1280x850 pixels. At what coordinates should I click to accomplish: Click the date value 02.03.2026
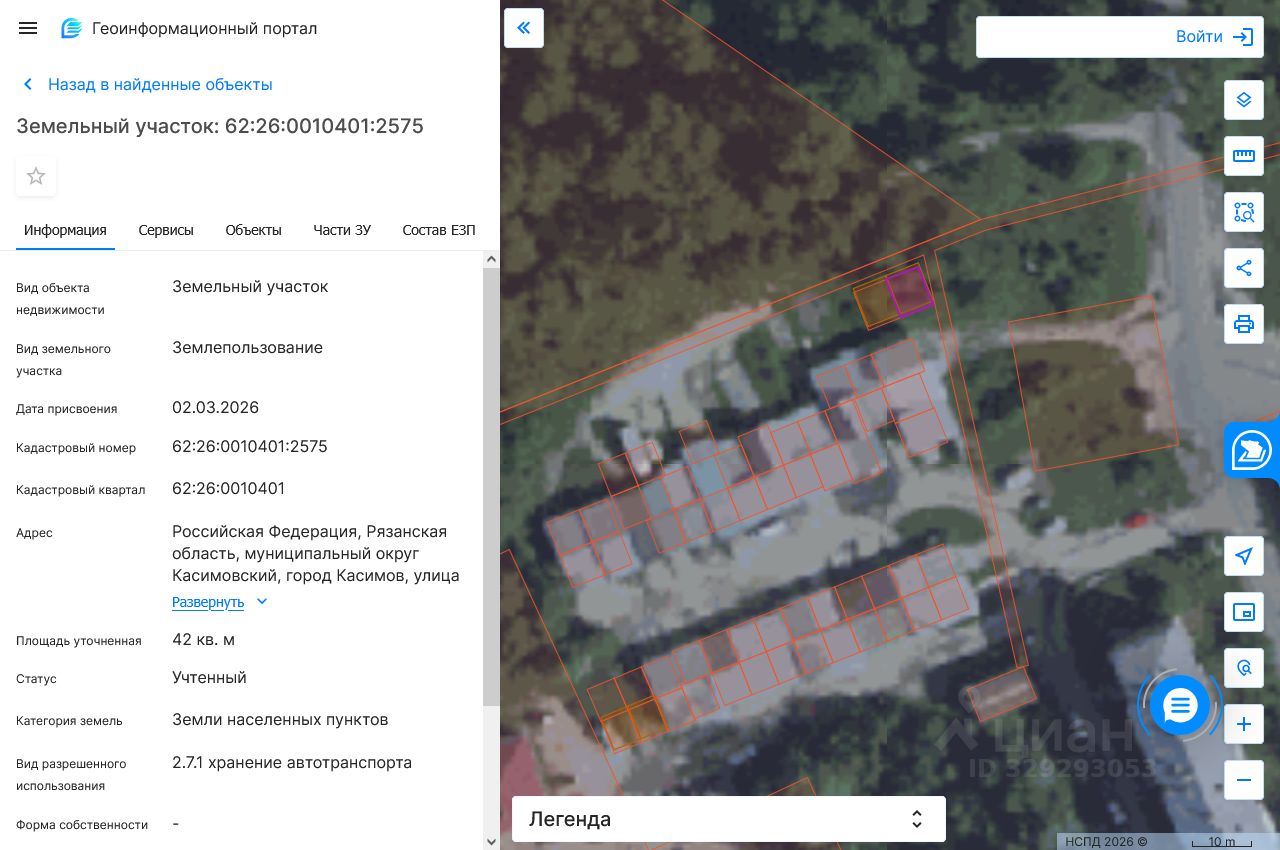tap(216, 408)
